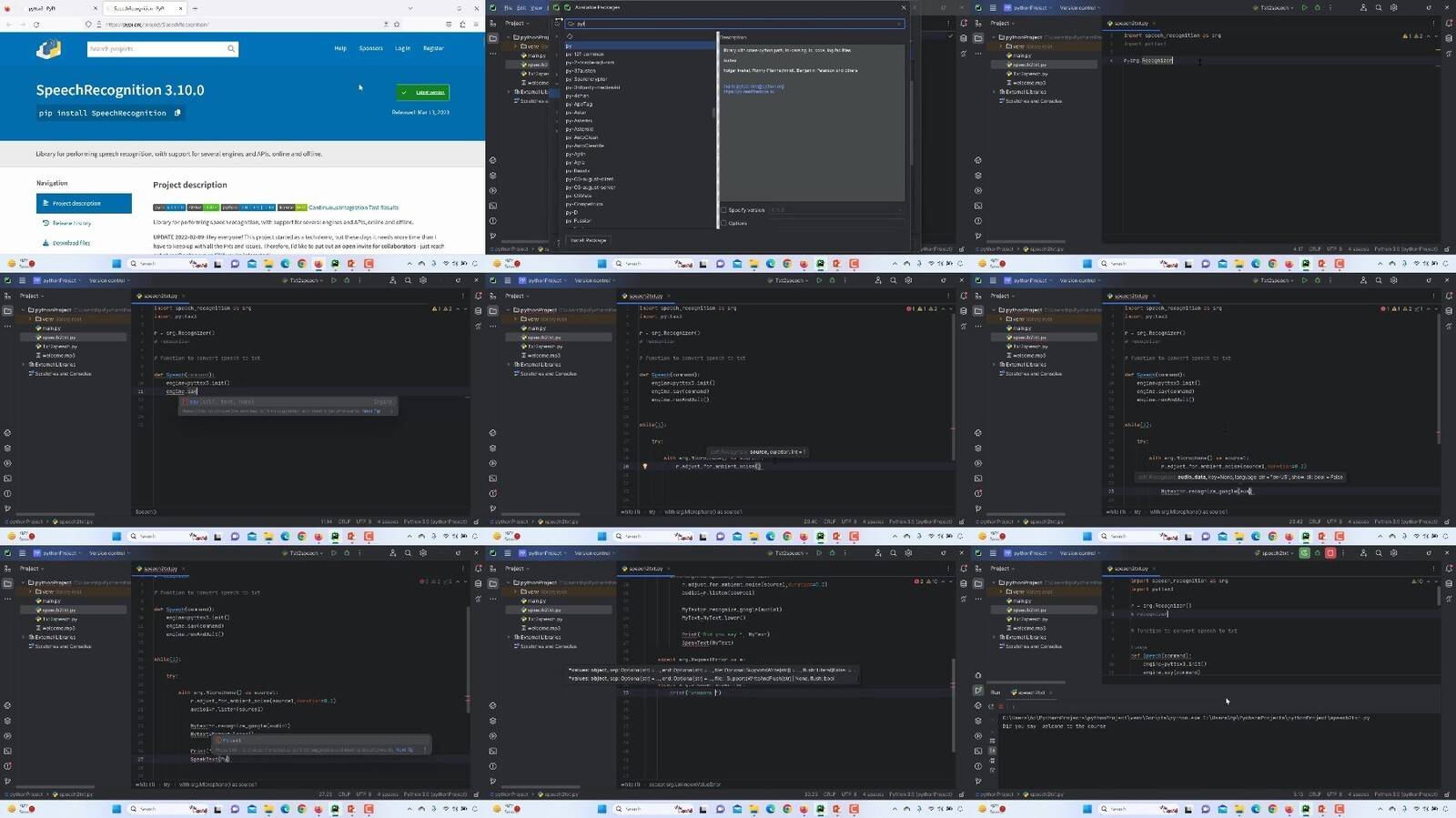Click green Rerun icon in Run-panel PyCharm window
1456x818 pixels.
pyautogui.click(x=1304, y=552)
